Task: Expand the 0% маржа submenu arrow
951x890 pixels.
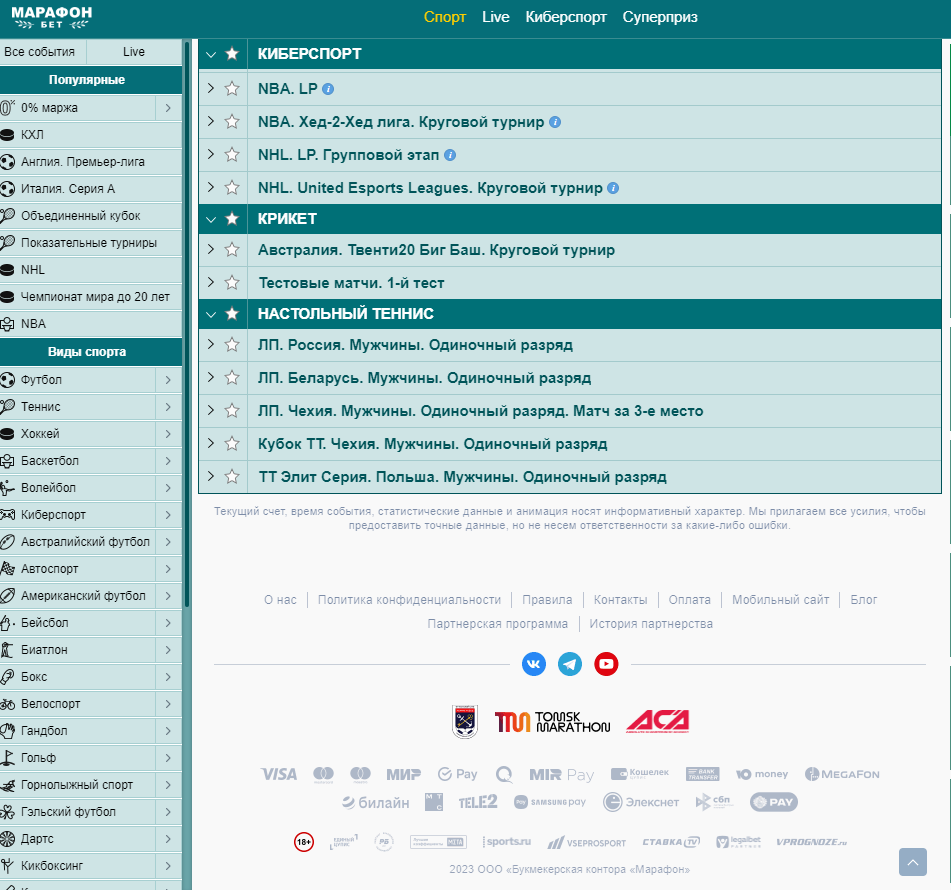Action: pos(169,108)
